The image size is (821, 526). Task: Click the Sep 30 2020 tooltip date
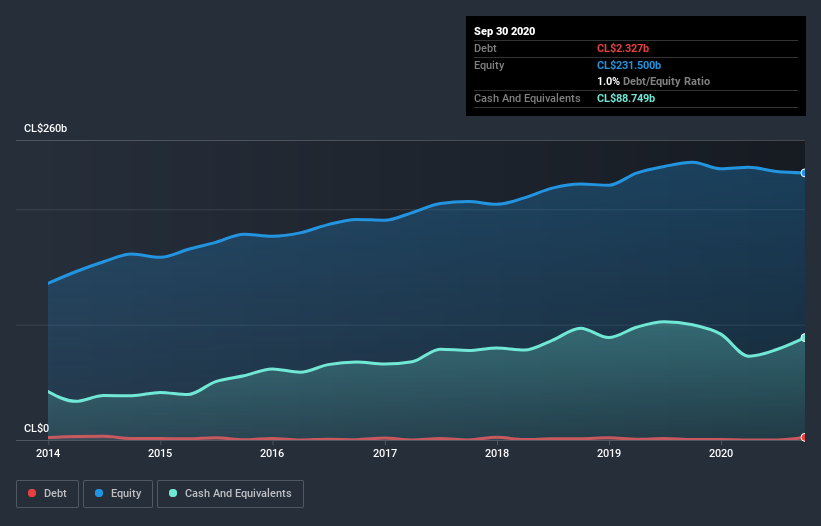(x=505, y=31)
